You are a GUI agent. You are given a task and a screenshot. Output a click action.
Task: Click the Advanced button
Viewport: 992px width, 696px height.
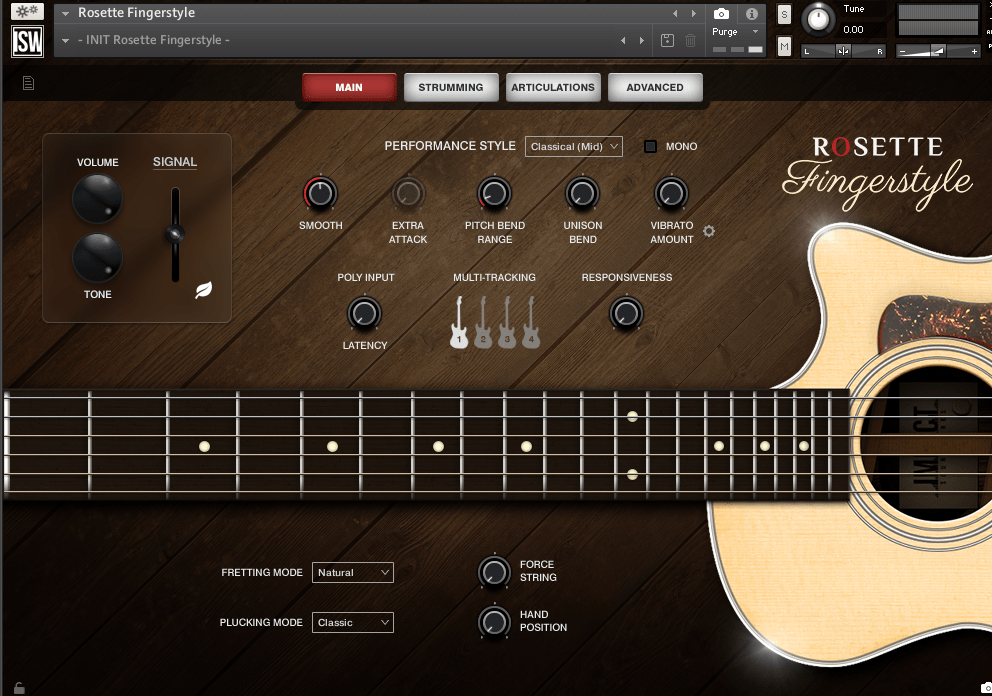(655, 87)
